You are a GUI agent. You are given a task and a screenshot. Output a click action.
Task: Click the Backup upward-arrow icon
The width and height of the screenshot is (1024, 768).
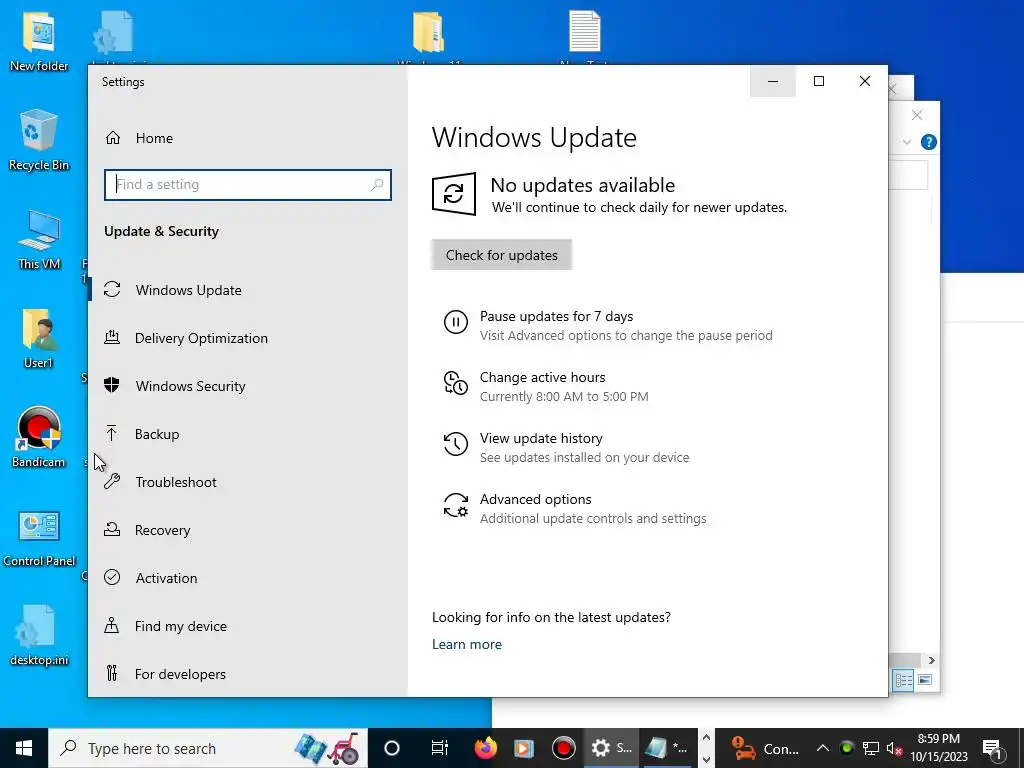(x=112, y=434)
